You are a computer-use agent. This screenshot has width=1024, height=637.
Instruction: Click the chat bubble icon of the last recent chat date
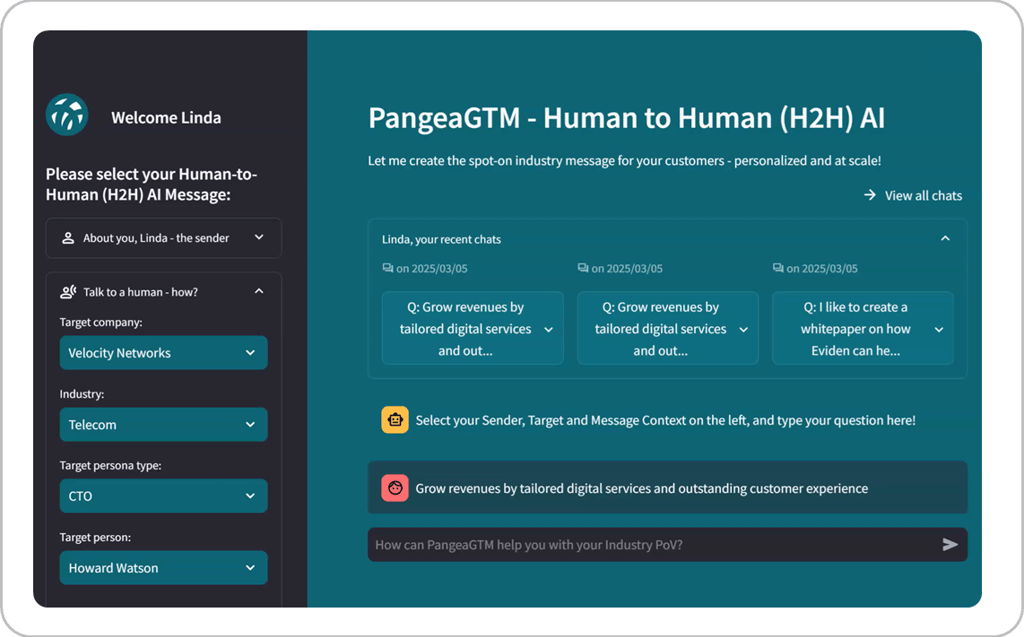(x=778, y=268)
